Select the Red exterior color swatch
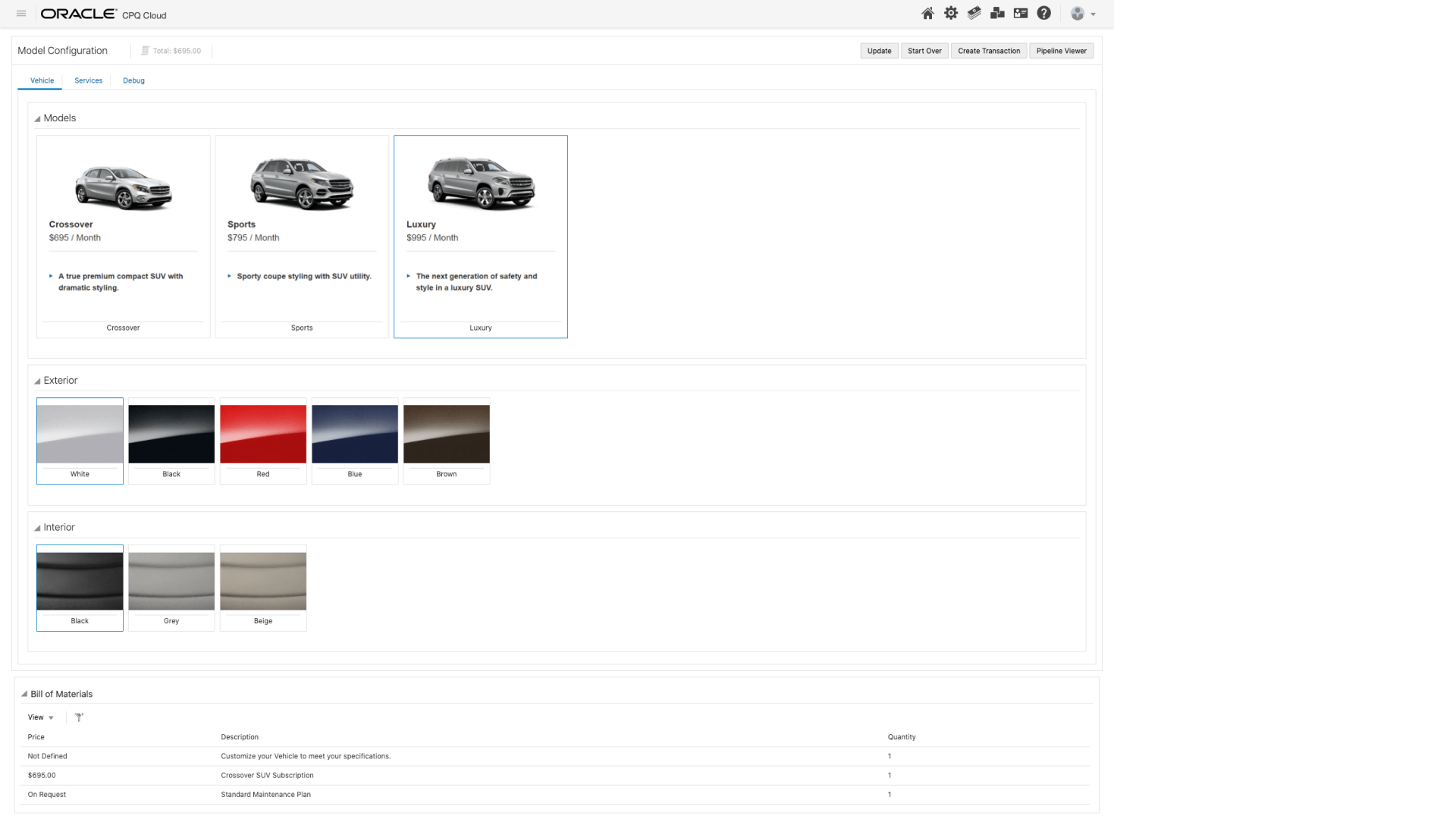 (263, 435)
